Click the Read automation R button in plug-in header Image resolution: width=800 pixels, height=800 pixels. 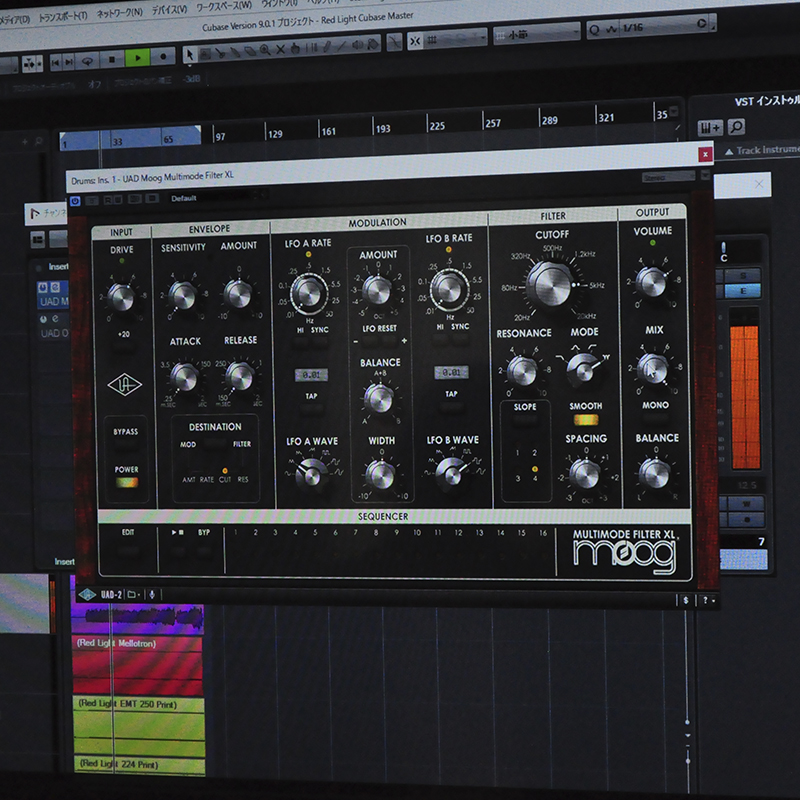[109, 200]
